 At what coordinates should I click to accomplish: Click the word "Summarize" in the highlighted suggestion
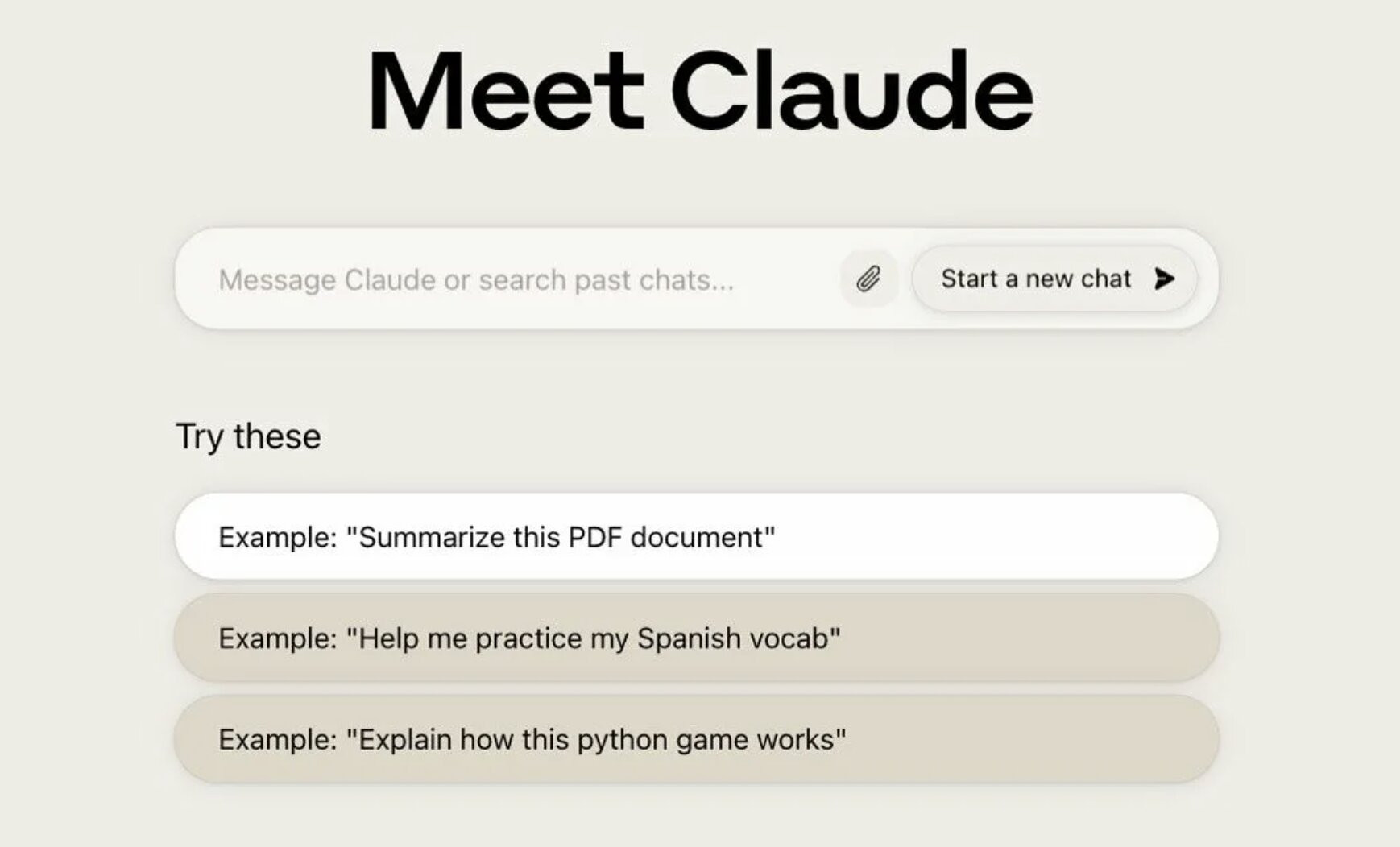(432, 537)
